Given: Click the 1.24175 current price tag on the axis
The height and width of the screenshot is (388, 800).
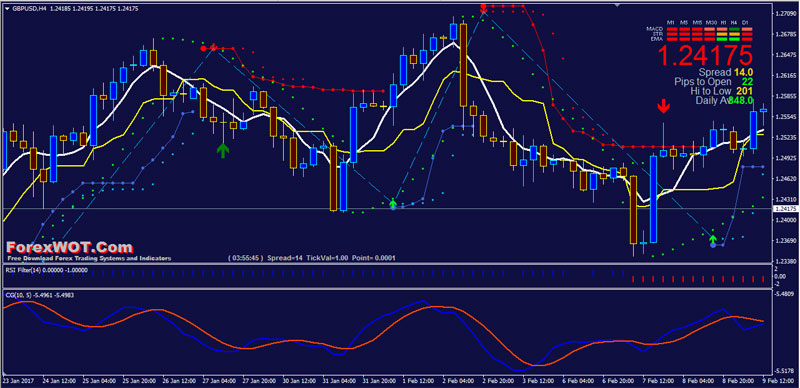Looking at the screenshot, I should click(786, 209).
